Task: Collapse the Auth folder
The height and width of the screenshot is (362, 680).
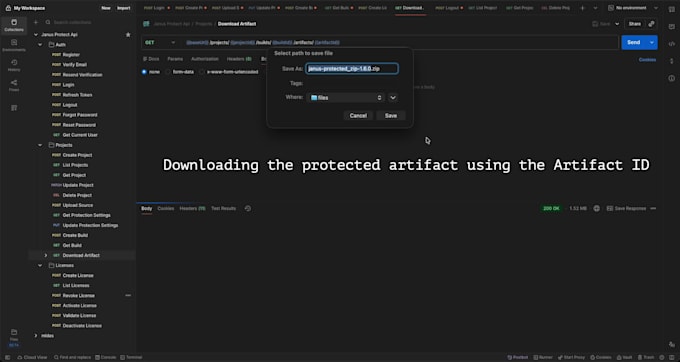Action: 40,45
